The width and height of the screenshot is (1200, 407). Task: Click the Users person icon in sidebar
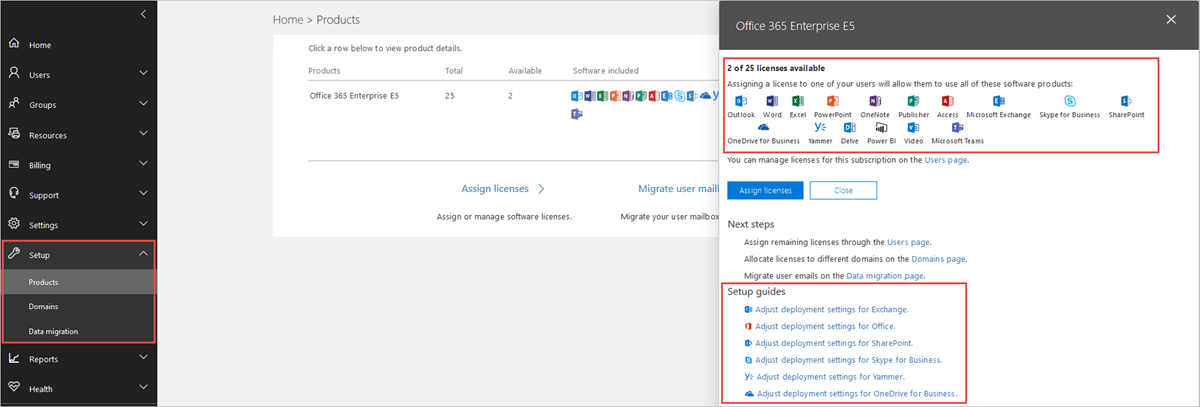[x=14, y=74]
